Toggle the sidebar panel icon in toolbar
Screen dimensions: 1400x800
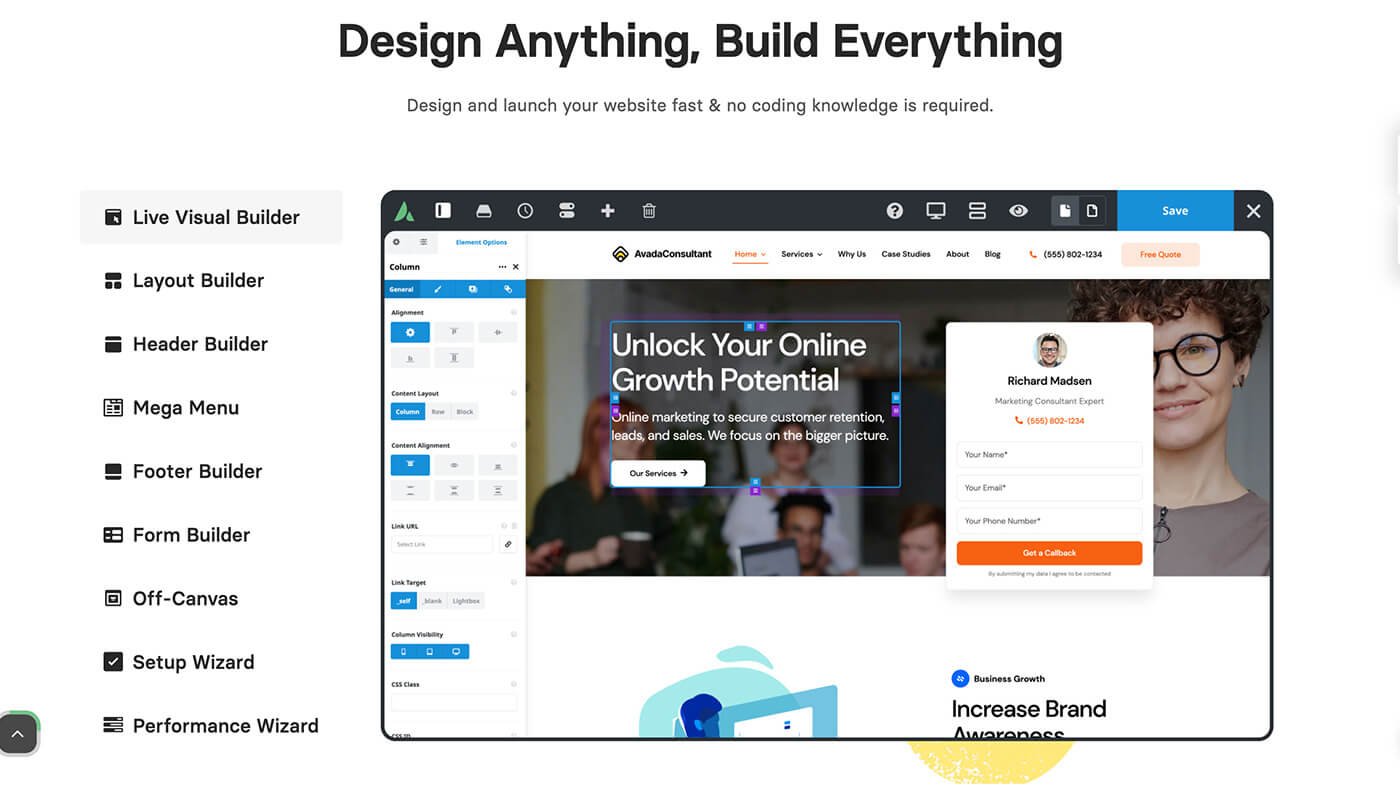pos(443,211)
